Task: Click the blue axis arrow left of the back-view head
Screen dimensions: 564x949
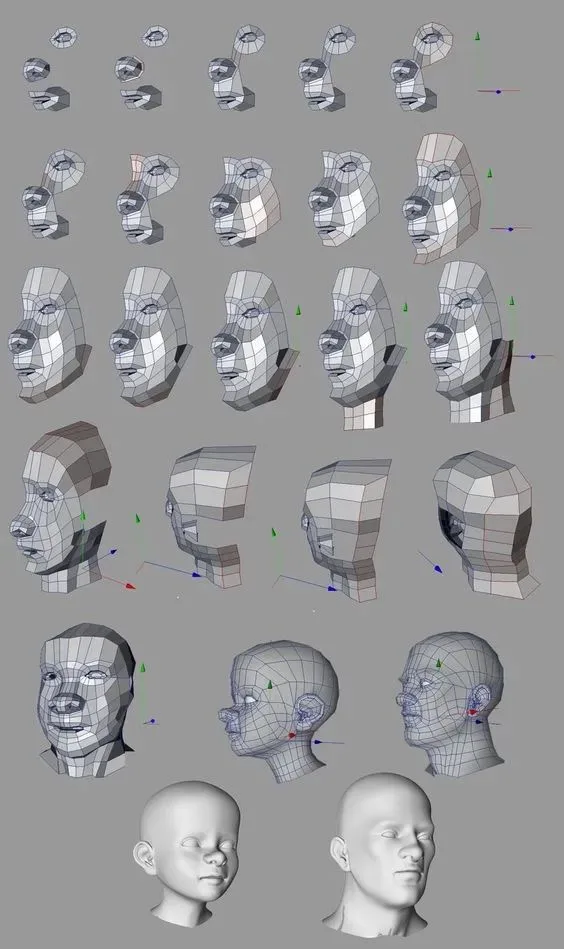Action: click(x=438, y=568)
